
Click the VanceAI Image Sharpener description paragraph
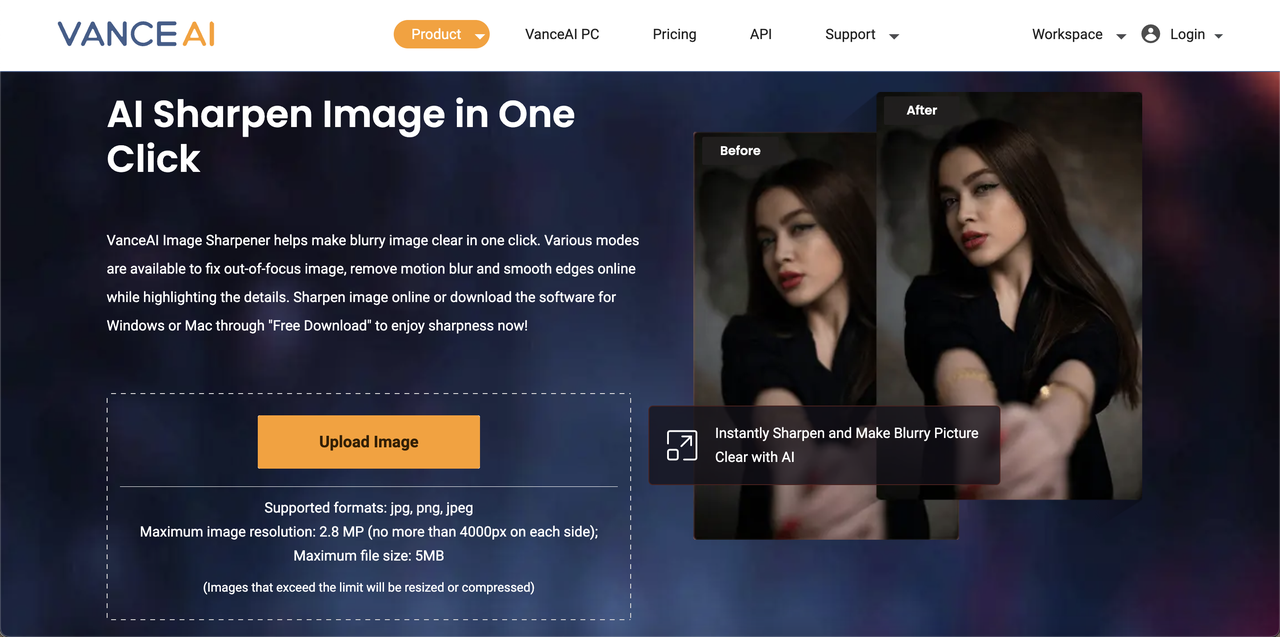coord(373,283)
